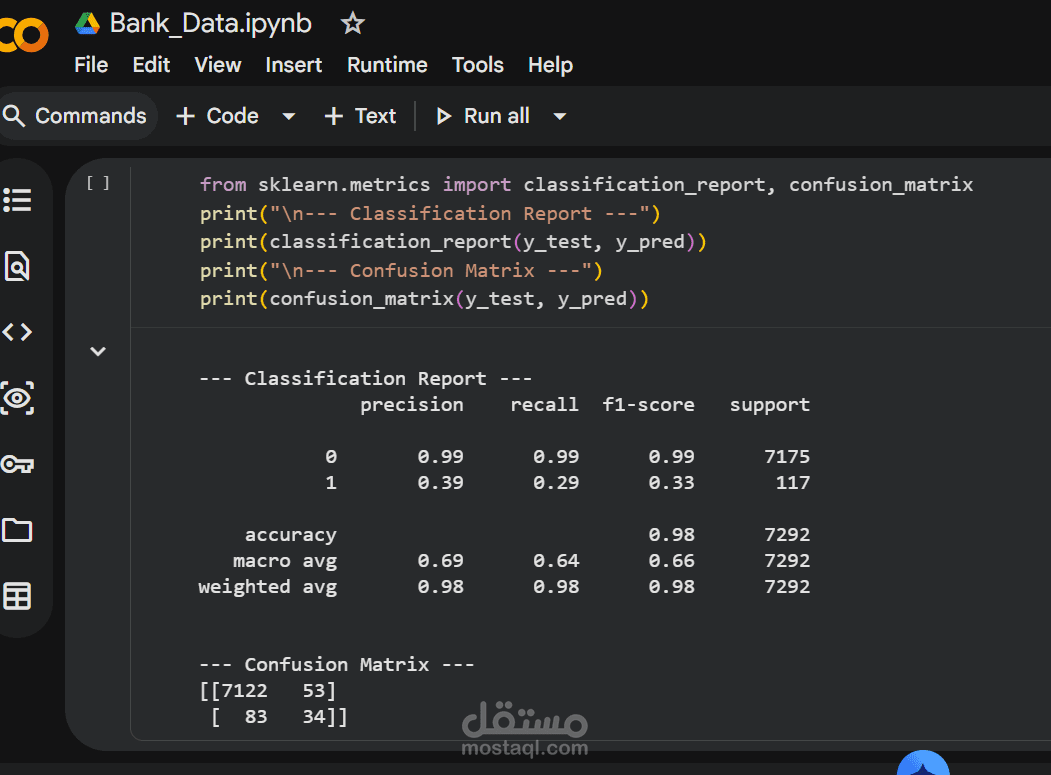Screen dimensions: 1051x775
Task: Click support value 117
Action: [x=793, y=483]
